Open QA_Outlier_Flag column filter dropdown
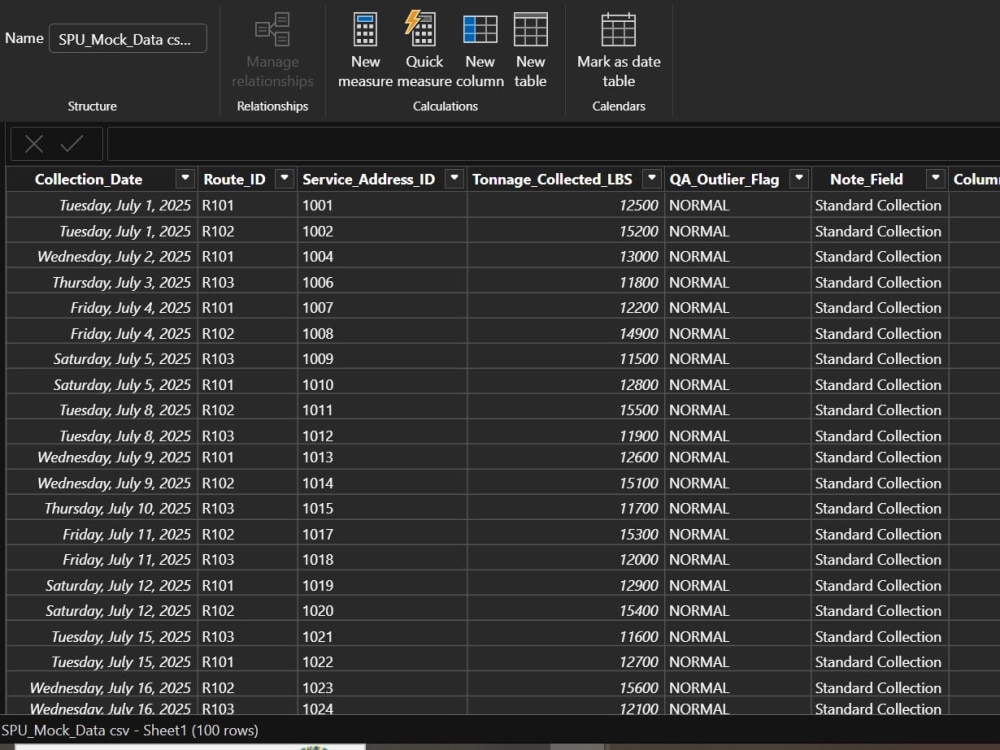Viewport: 1000px width, 750px height. point(798,179)
